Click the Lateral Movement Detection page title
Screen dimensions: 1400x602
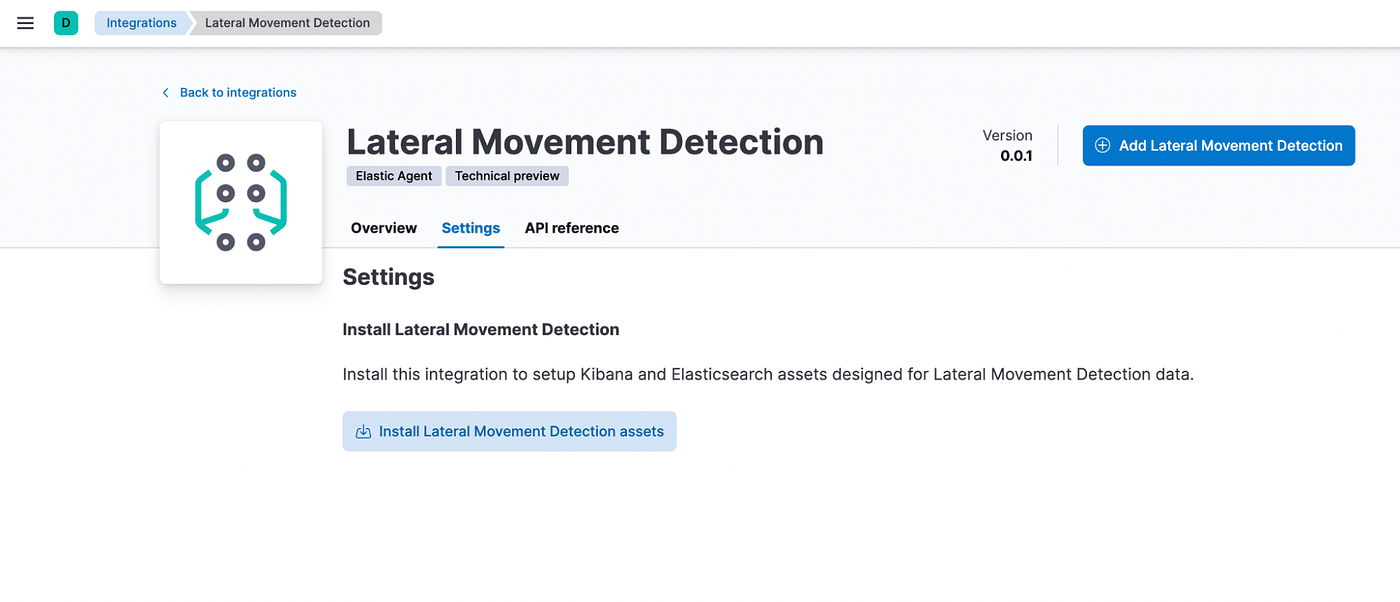(585, 142)
